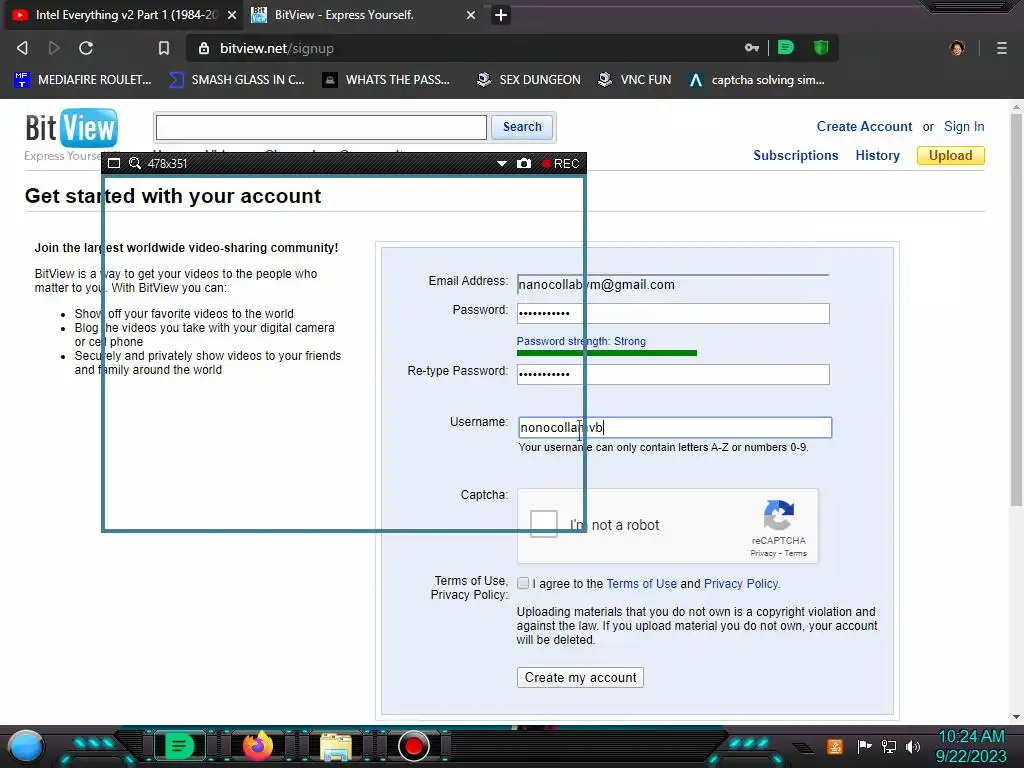
Task: Click the Username field
Action: click(x=675, y=427)
